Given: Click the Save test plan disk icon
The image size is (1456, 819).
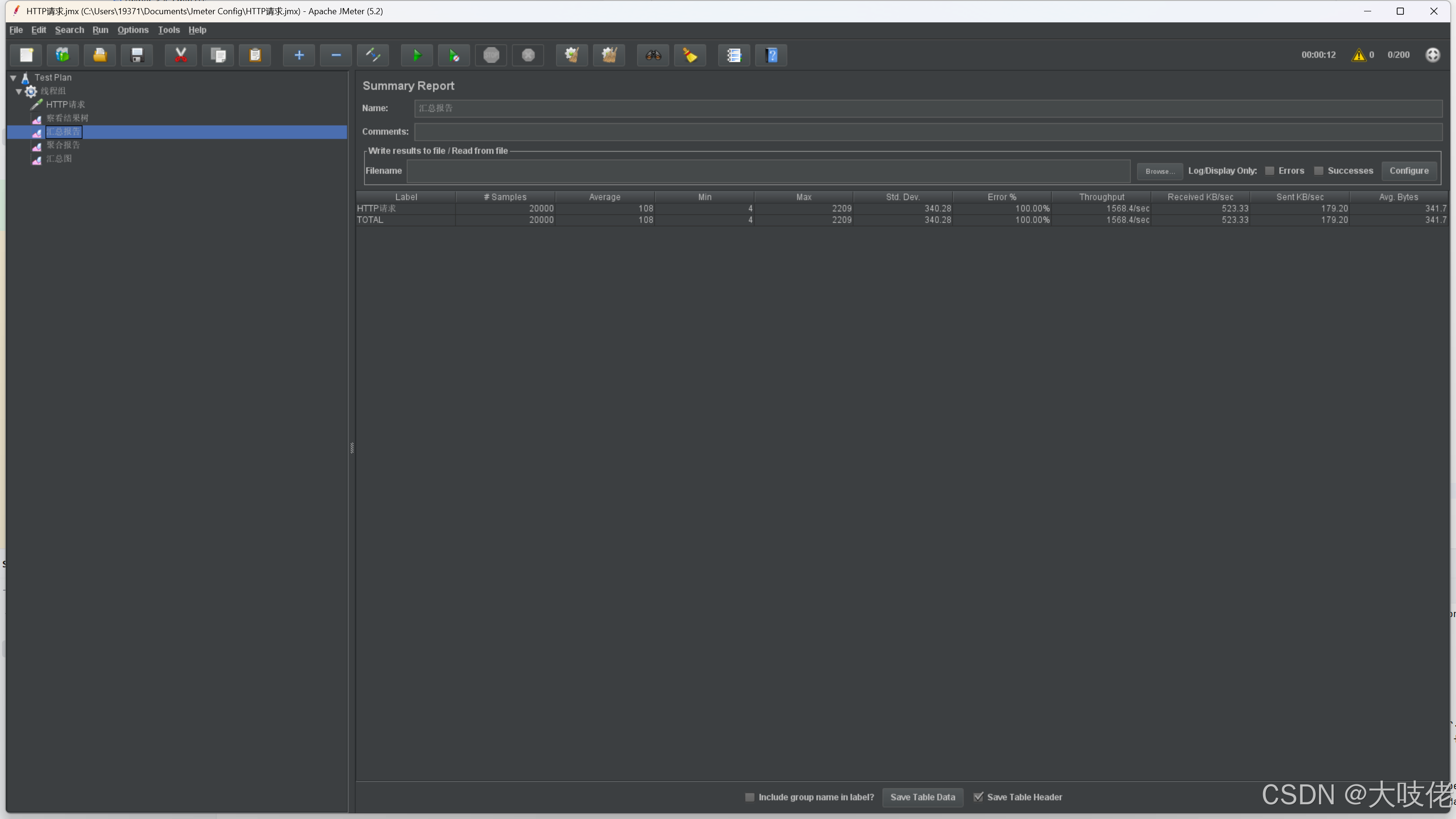Looking at the screenshot, I should tap(137, 55).
